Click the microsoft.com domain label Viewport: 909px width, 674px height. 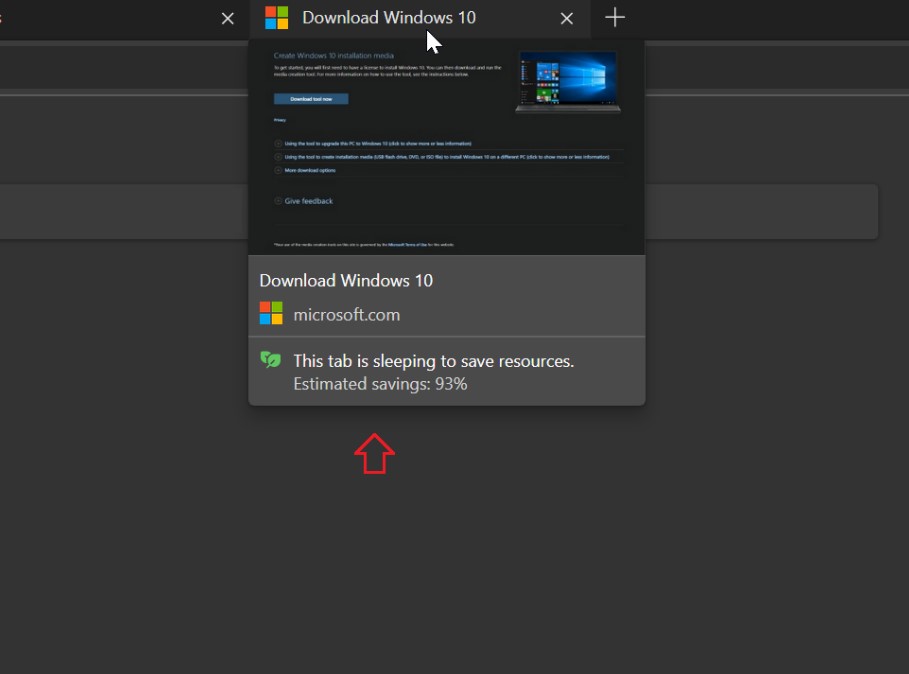point(347,312)
